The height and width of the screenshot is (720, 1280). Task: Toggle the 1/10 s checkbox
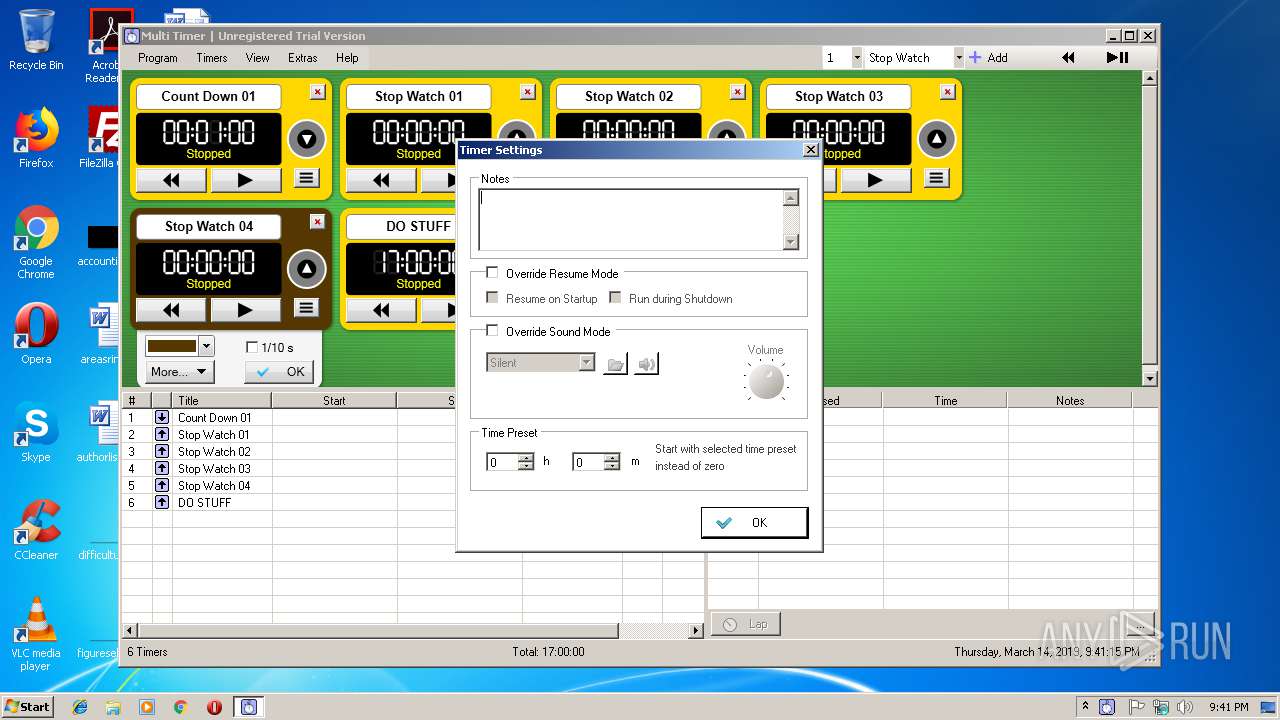pyautogui.click(x=252, y=347)
